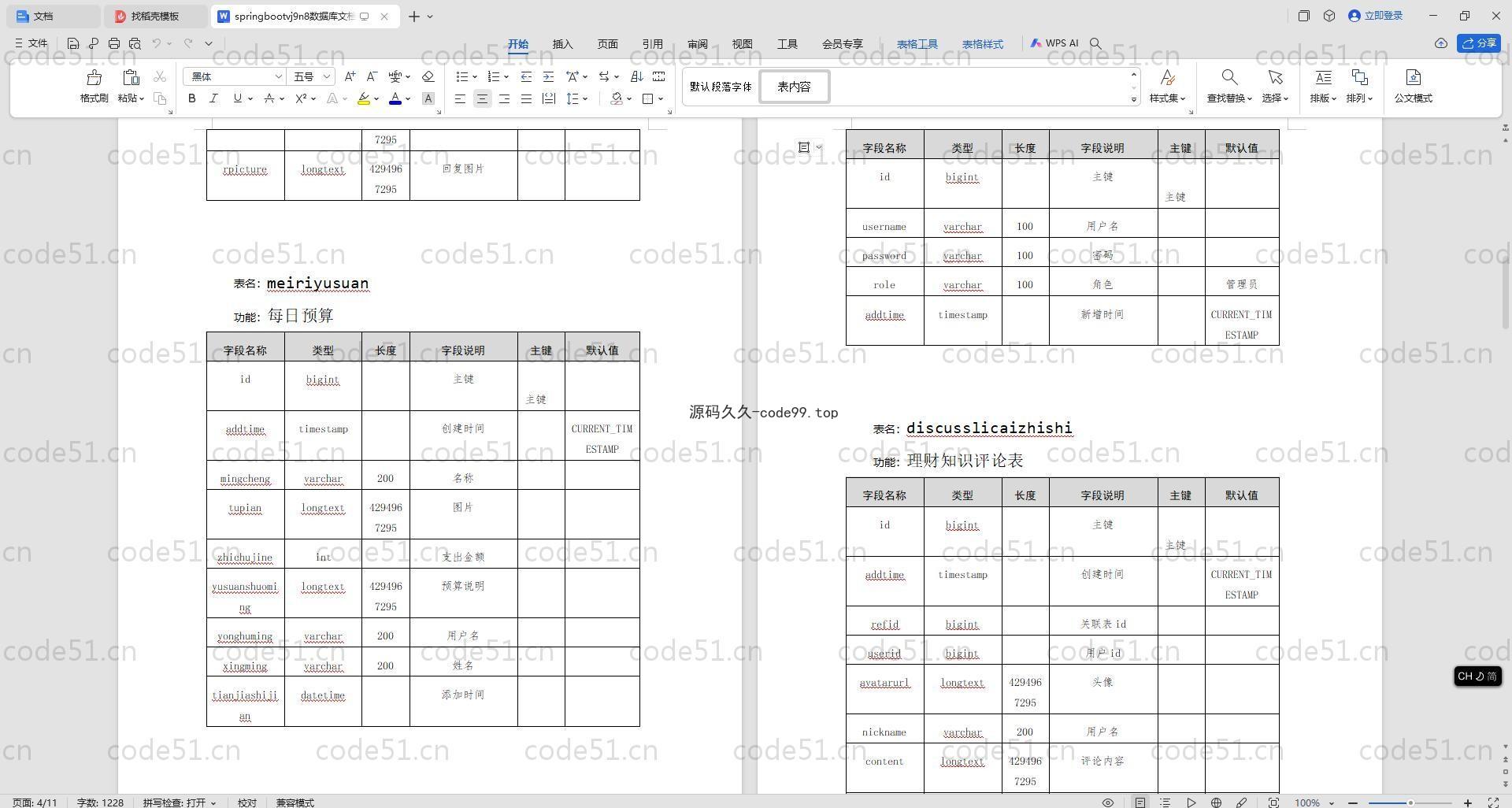Increase font size with A+ icon
This screenshot has width=1512, height=808.
tap(350, 76)
